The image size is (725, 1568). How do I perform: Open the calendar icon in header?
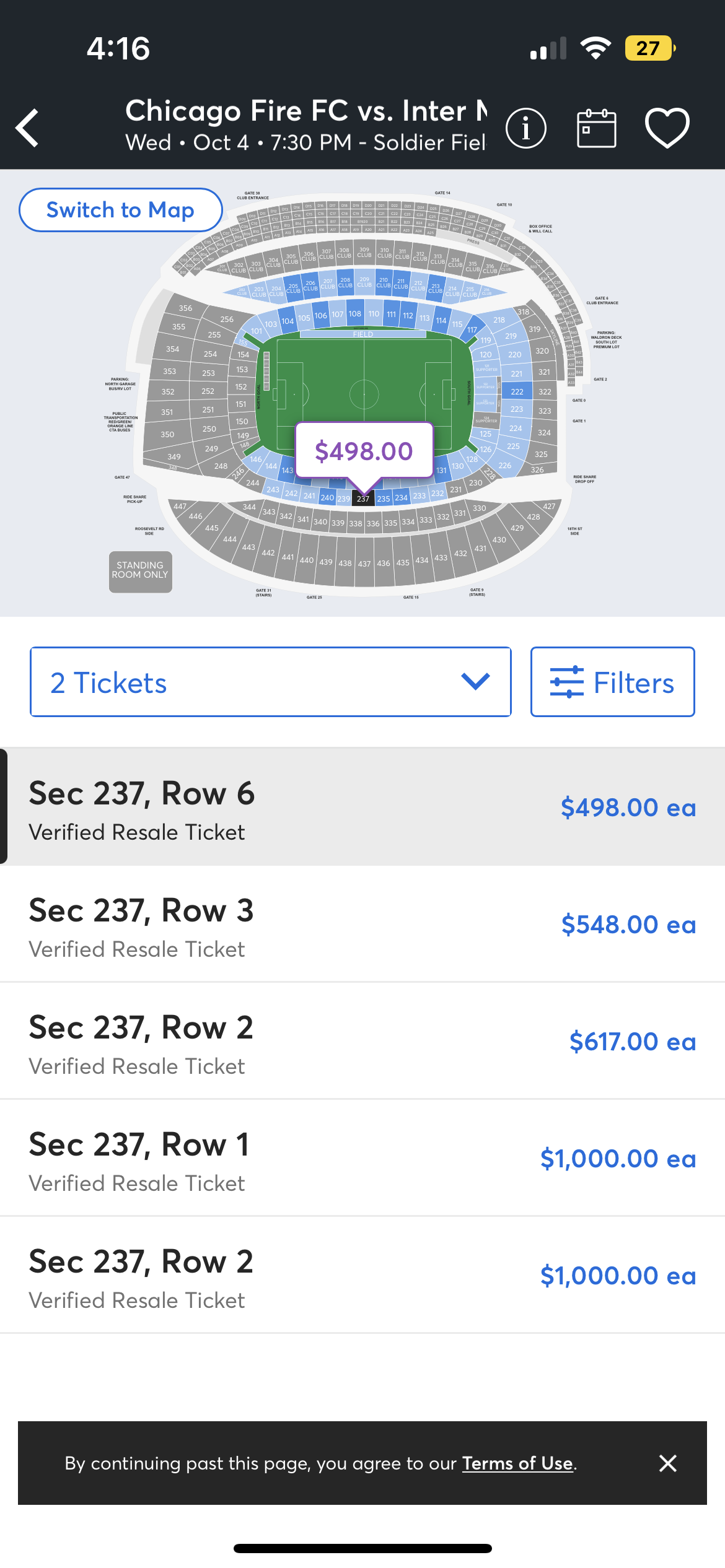point(596,128)
